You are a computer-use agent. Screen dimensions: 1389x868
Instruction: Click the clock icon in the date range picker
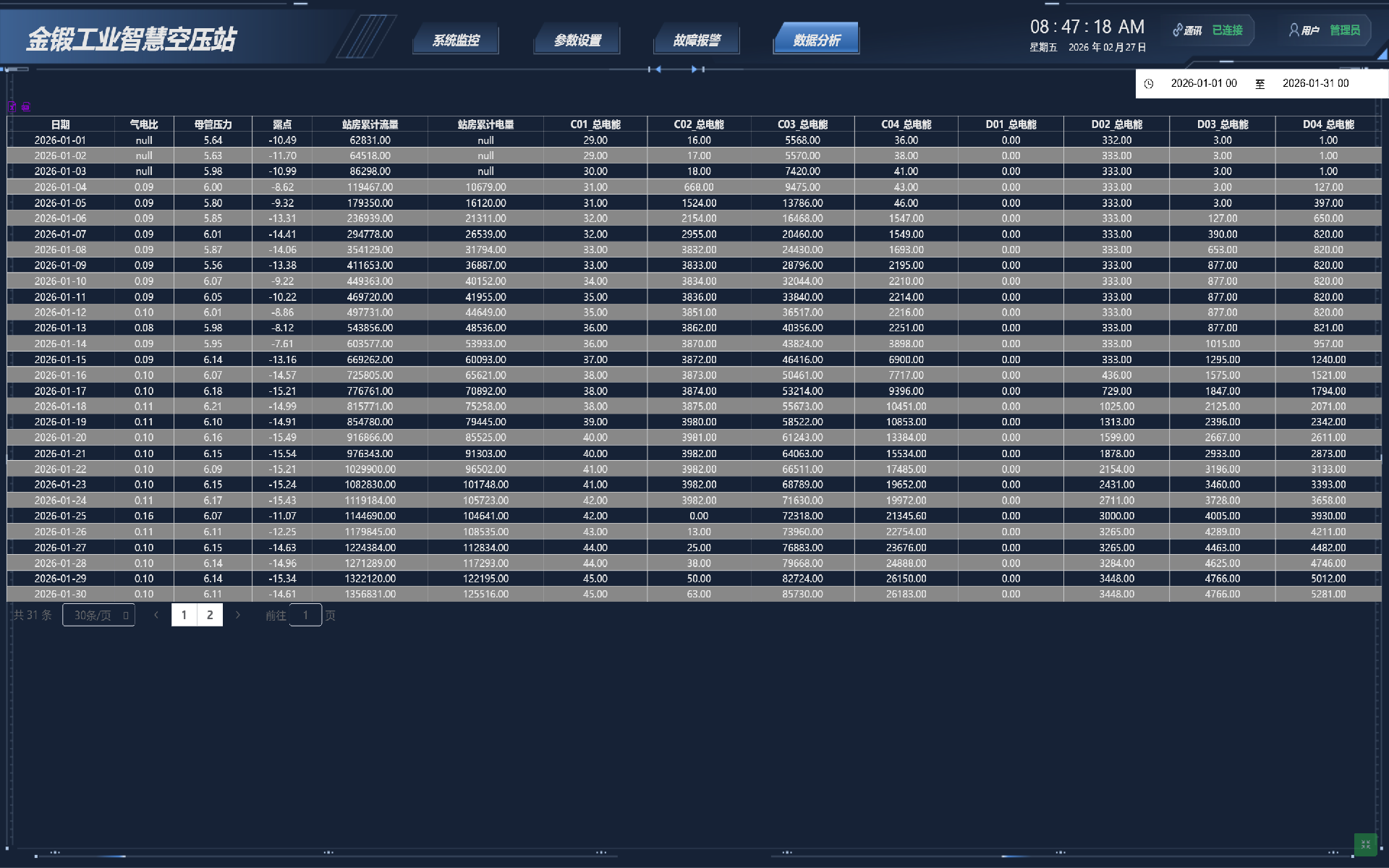click(1149, 84)
